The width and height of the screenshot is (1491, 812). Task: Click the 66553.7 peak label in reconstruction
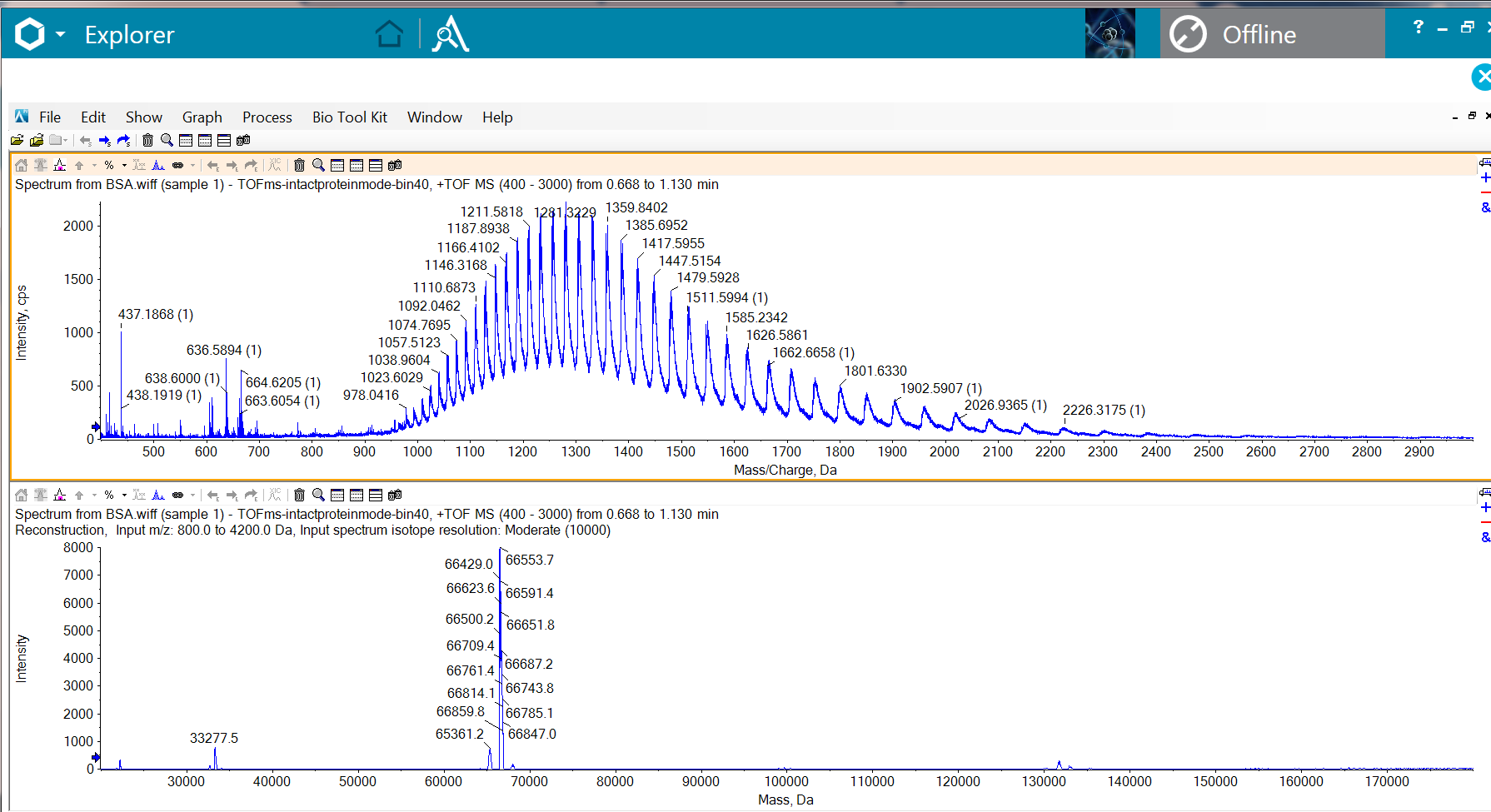click(x=529, y=560)
